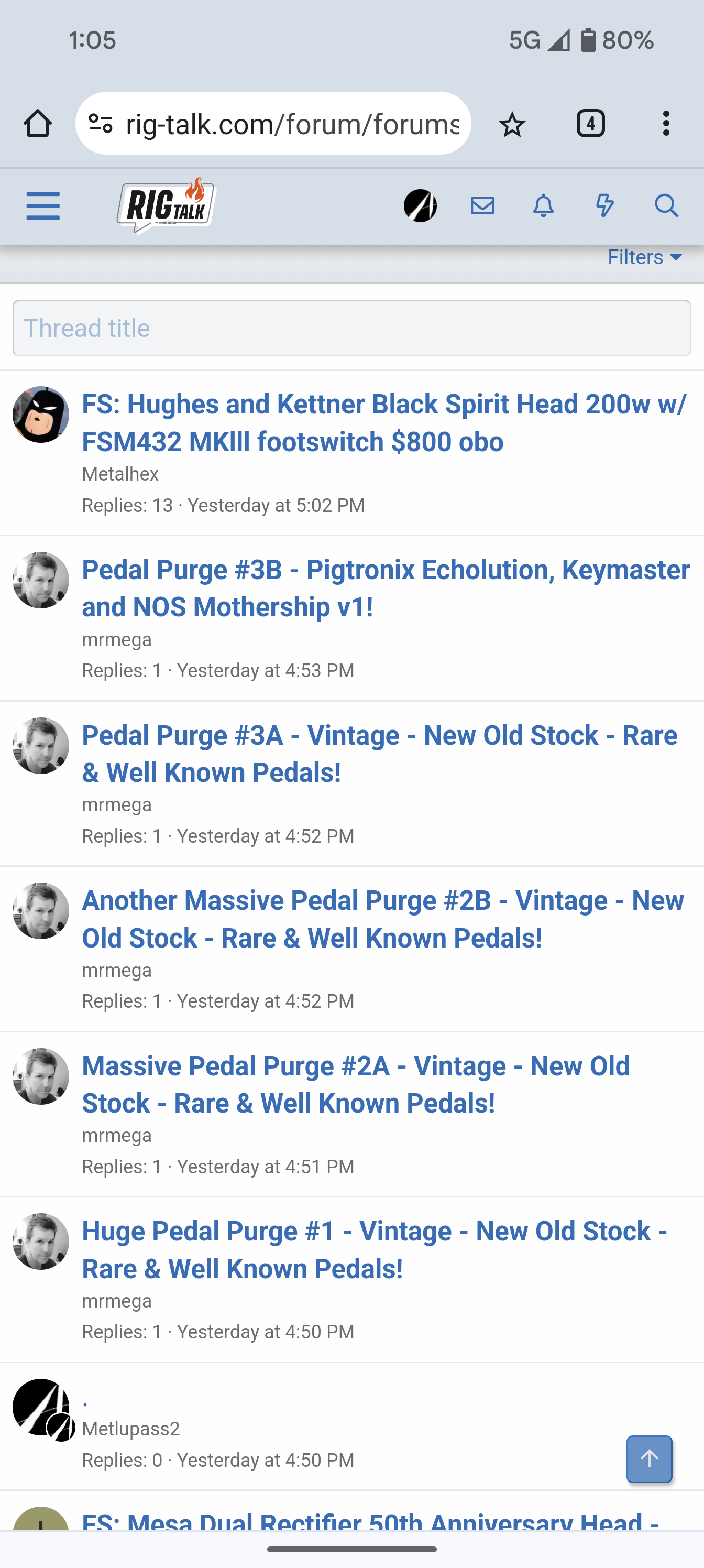704x1568 pixels.
Task: Tap the browser home icon
Action: (x=38, y=124)
